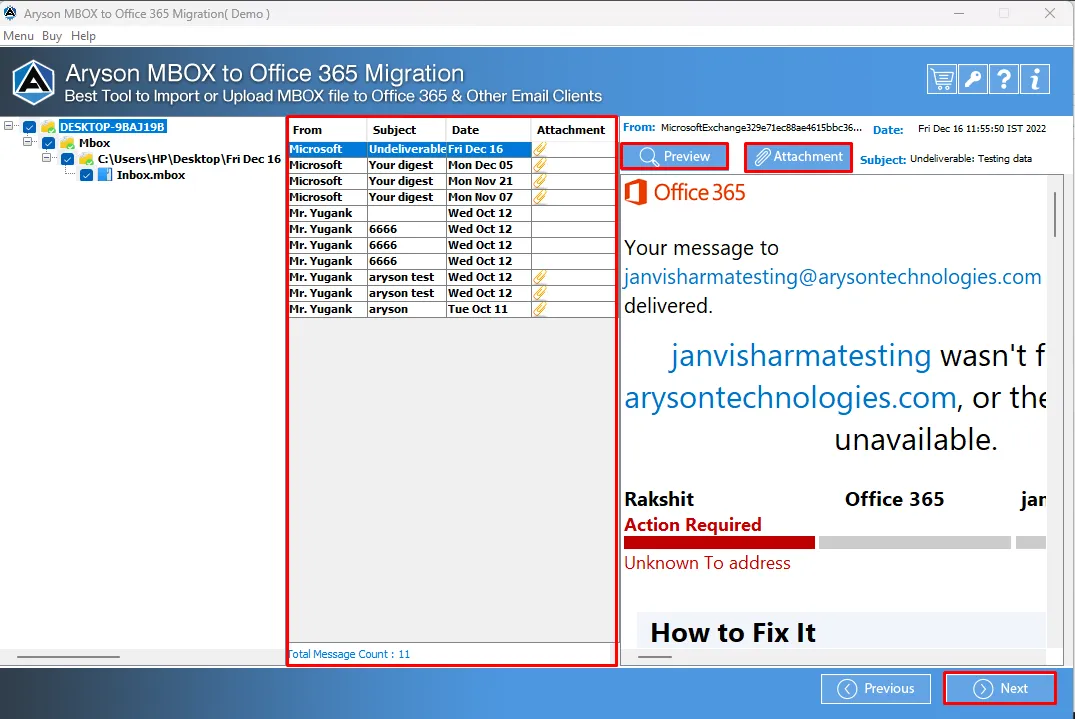Click the info about icon

tap(1035, 80)
